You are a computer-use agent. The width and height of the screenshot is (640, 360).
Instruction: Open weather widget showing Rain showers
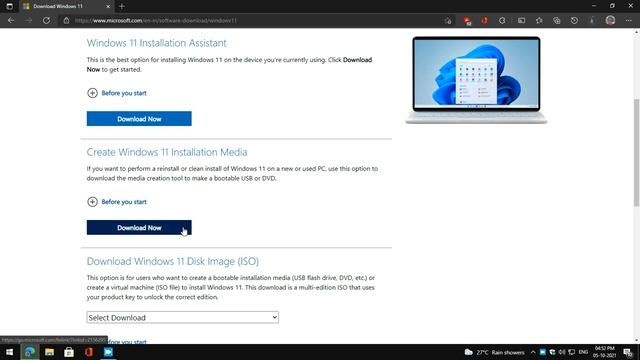pos(494,352)
